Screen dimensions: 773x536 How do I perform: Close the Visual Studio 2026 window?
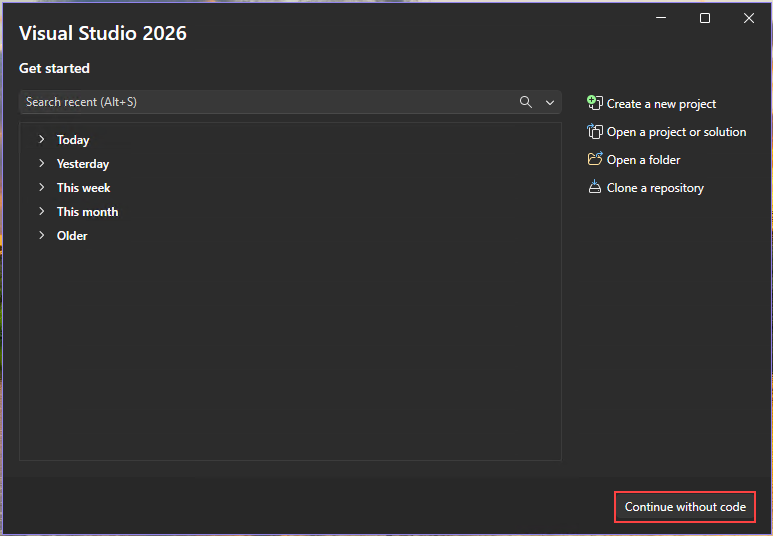[x=749, y=18]
